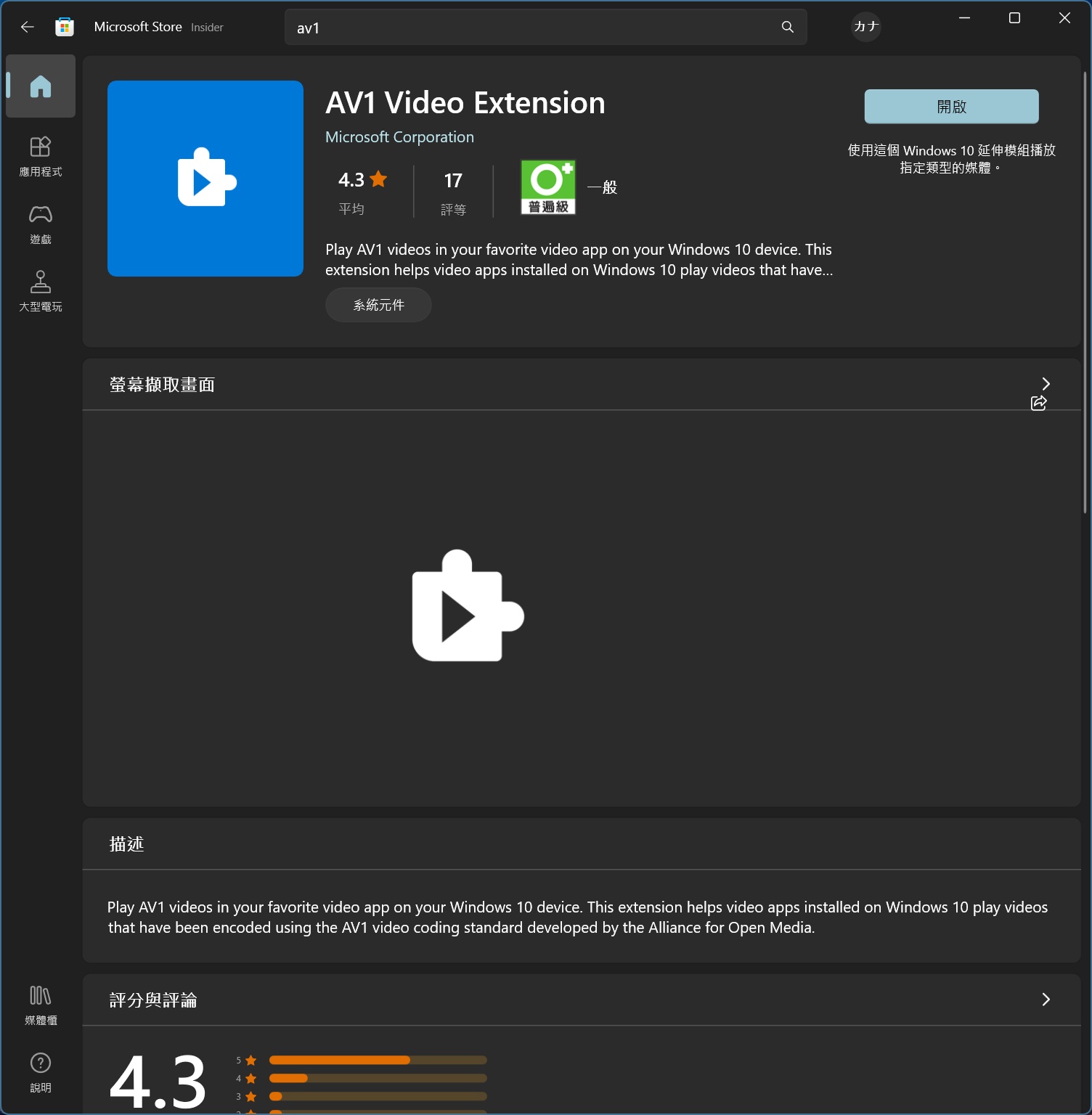Click the 4.3 average rating star

point(378,179)
